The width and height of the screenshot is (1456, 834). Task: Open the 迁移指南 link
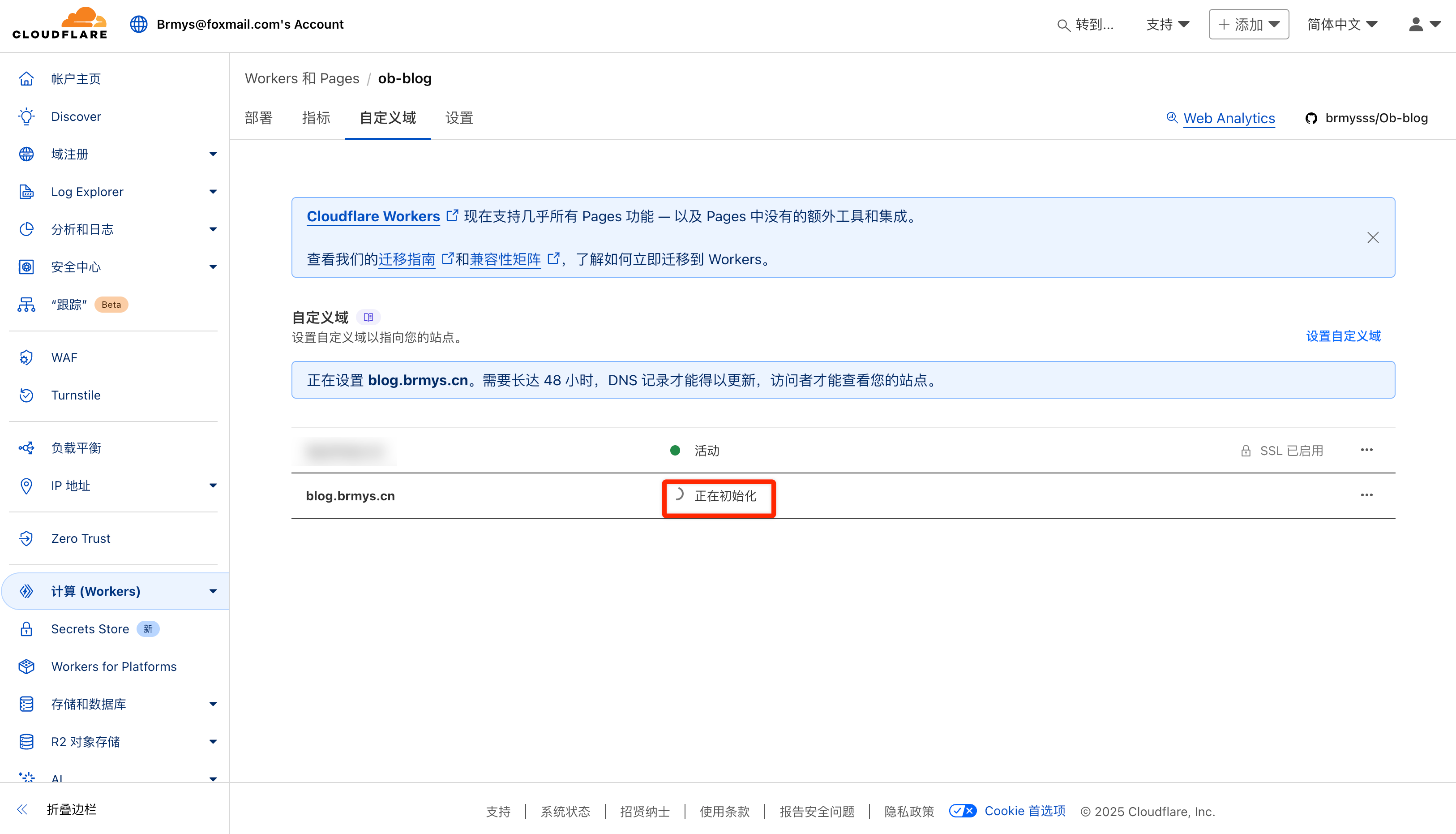(x=407, y=259)
